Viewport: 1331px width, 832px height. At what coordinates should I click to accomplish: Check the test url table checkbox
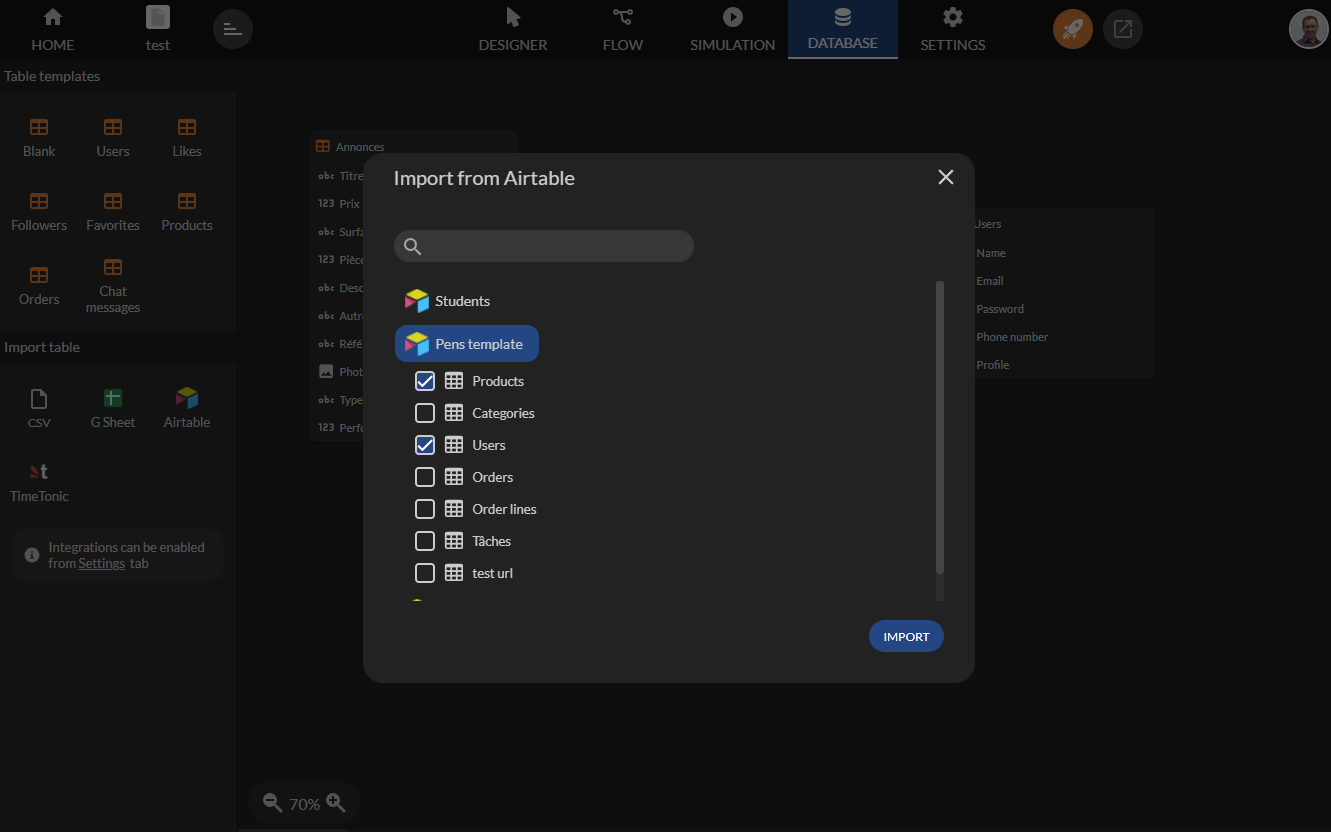pyautogui.click(x=425, y=573)
